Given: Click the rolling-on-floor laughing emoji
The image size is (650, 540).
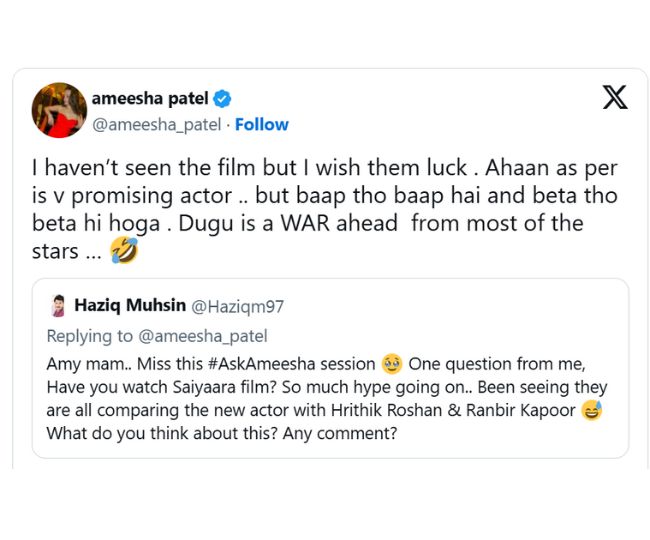Looking at the screenshot, I should point(125,252).
